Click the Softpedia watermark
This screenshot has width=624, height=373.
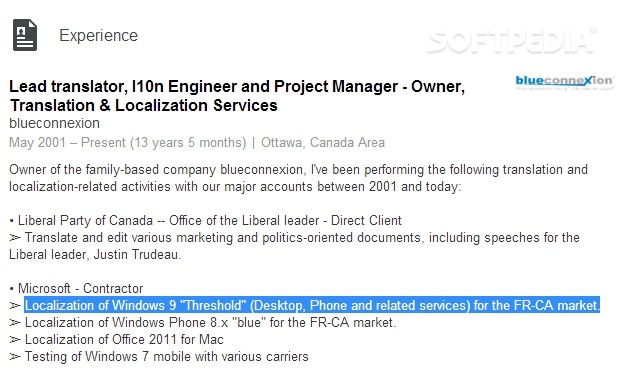pyautogui.click(x=511, y=41)
